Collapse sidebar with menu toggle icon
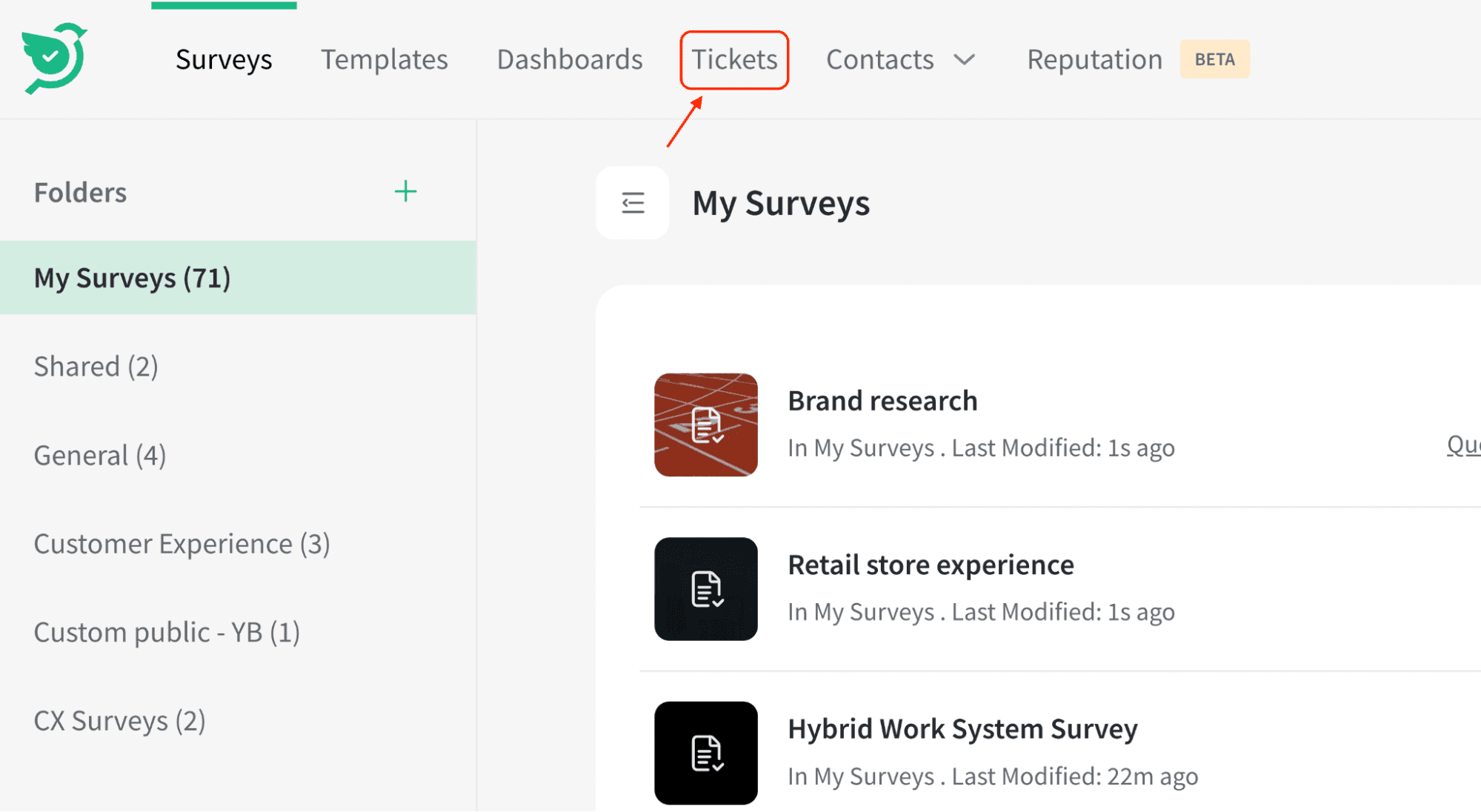Image resolution: width=1481 pixels, height=812 pixels. (632, 202)
